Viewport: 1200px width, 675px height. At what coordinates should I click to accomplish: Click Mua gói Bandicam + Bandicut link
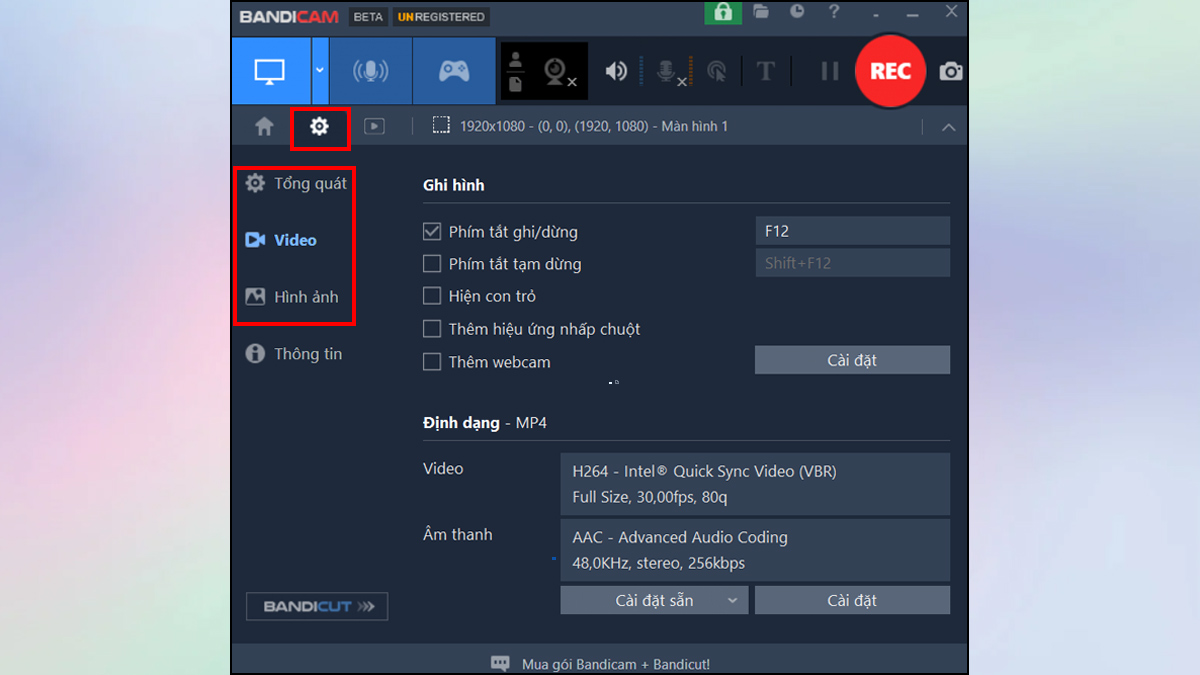(616, 664)
